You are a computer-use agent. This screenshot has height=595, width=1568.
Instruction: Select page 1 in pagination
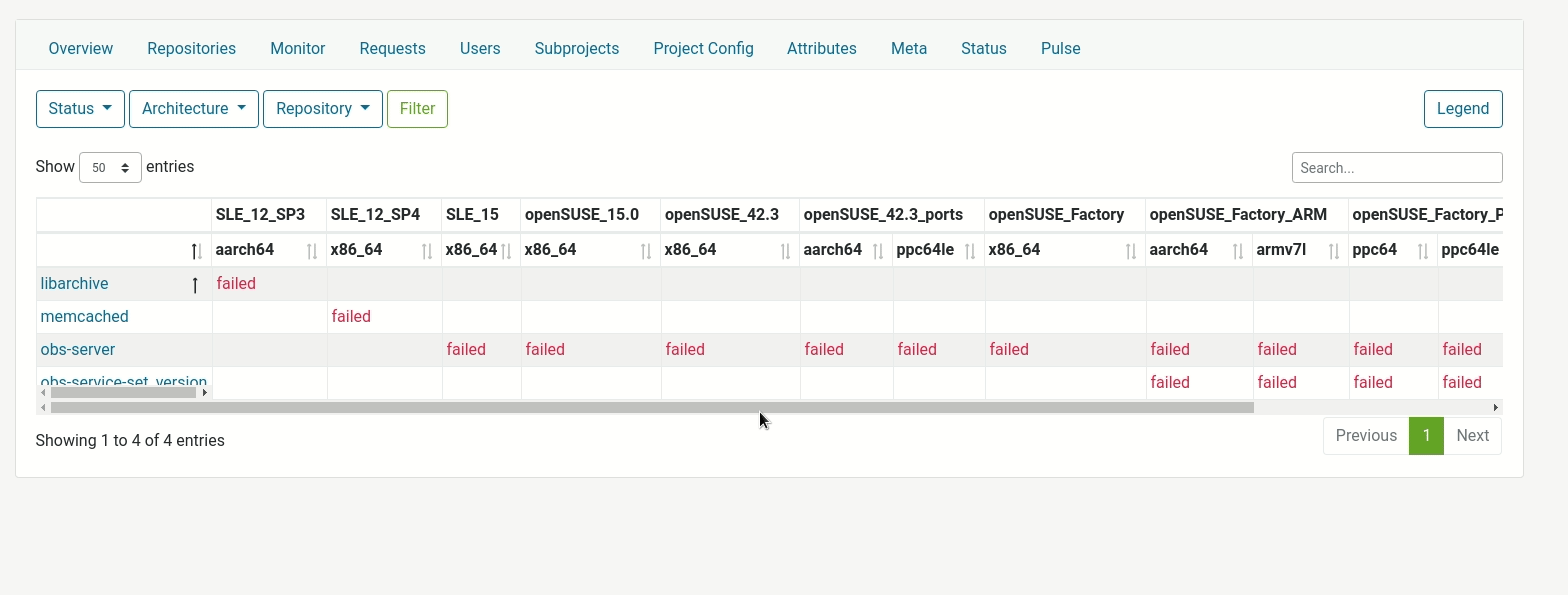(1426, 436)
